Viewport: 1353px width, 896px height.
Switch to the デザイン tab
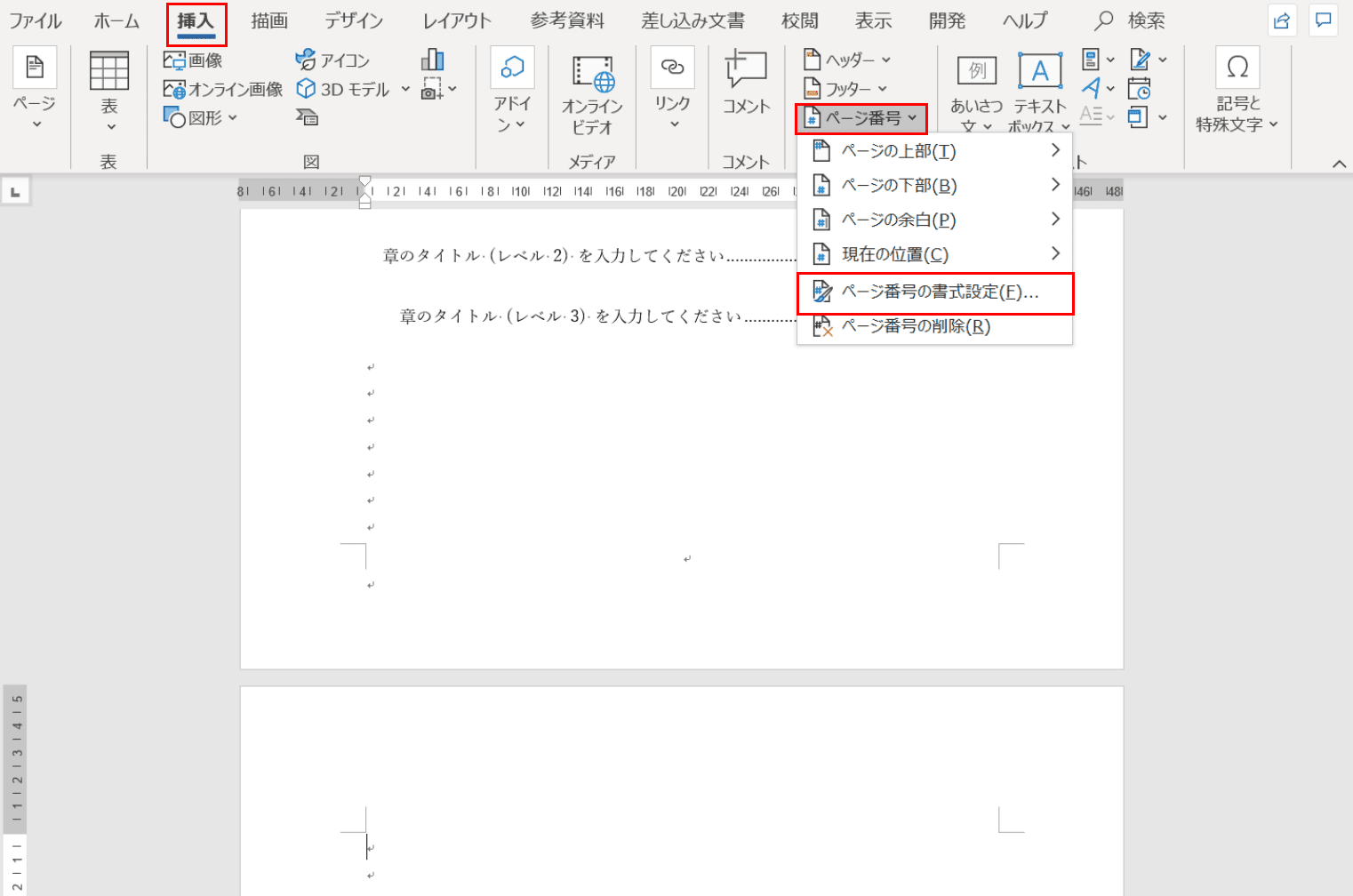[354, 20]
